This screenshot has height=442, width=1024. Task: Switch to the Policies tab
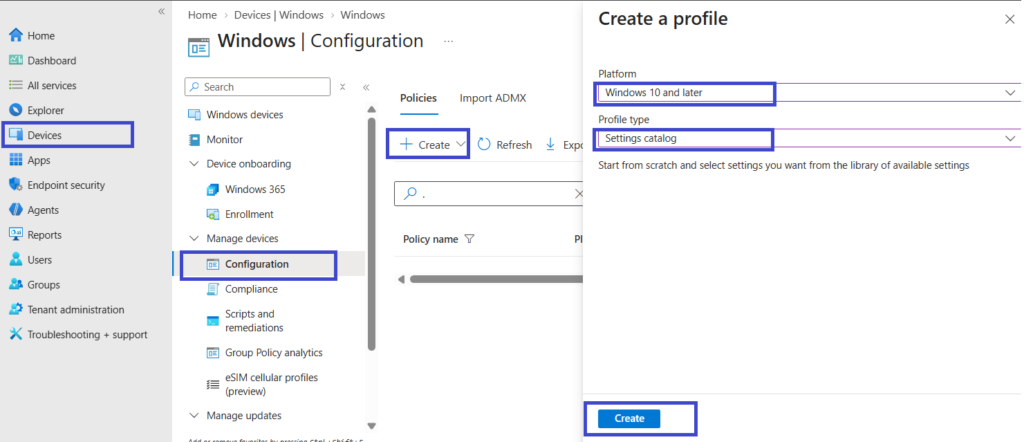[x=419, y=98]
